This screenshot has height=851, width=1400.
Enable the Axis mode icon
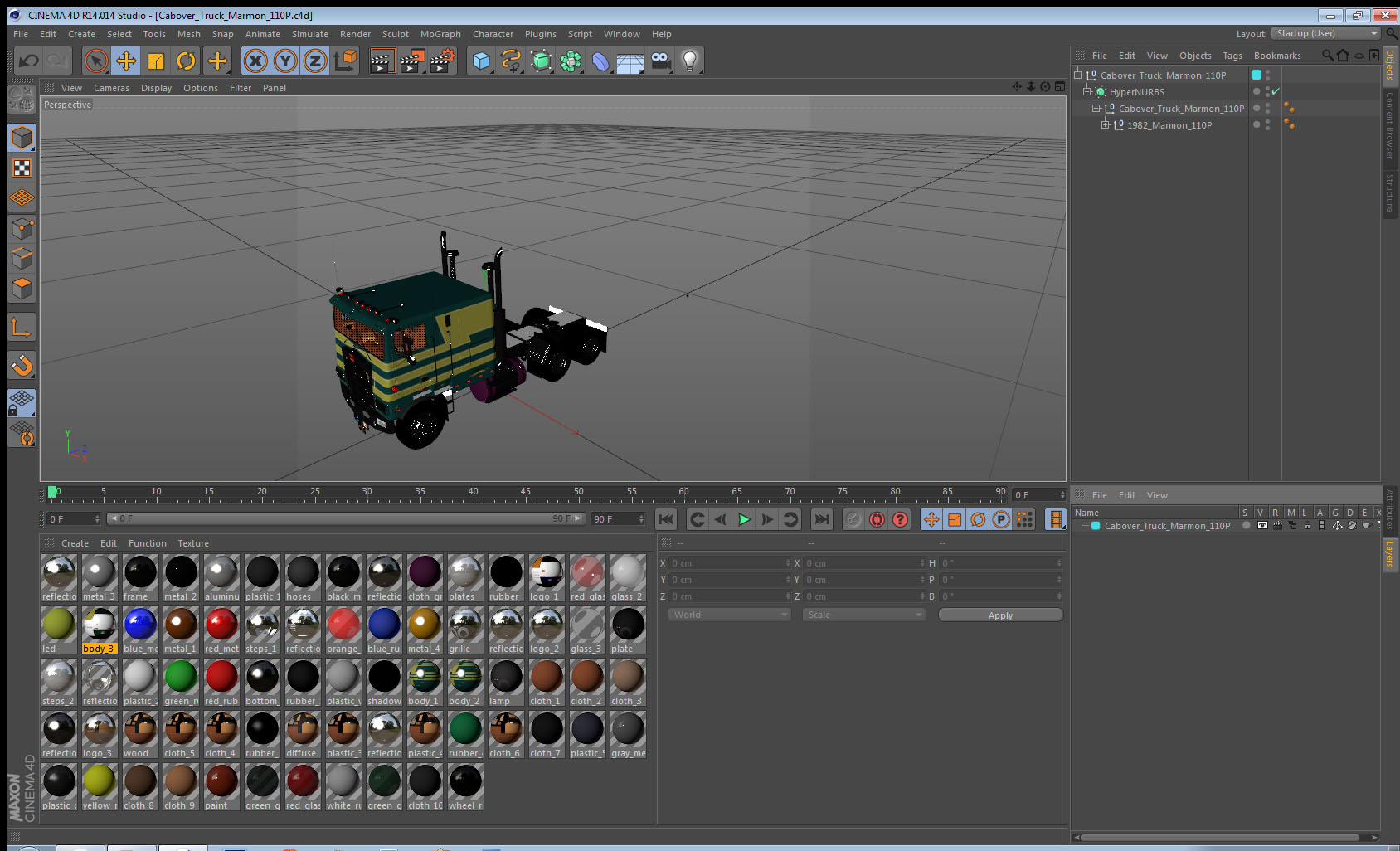click(22, 328)
